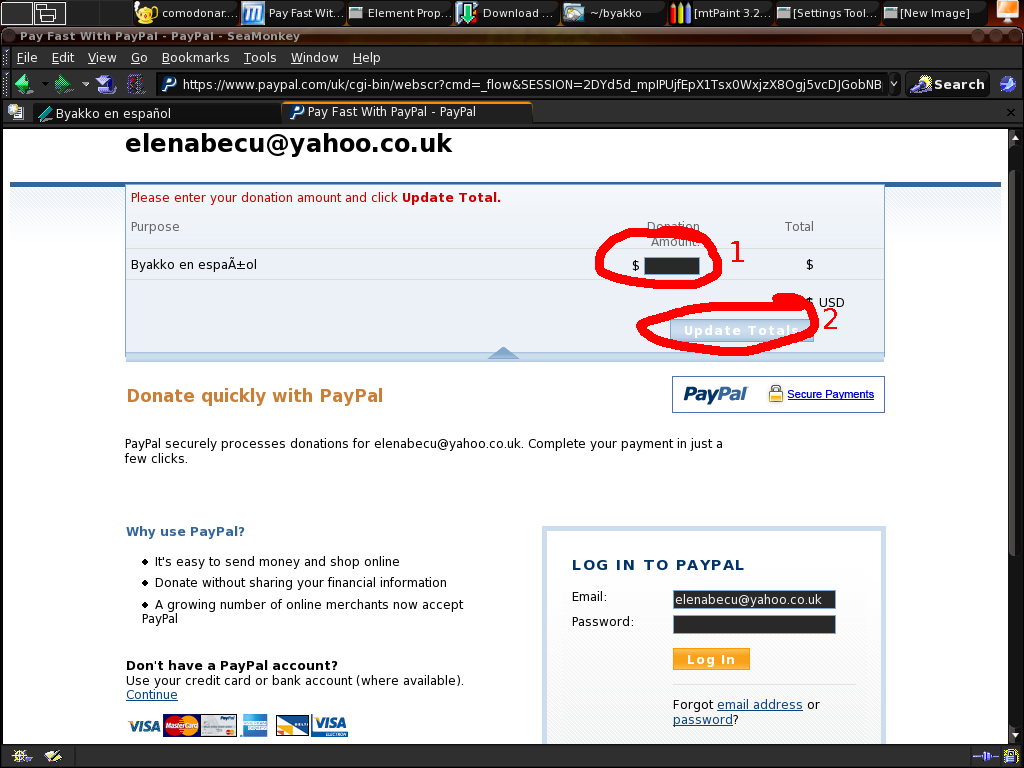Click the PayPal credit card image
The height and width of the screenshot is (768, 1024).
coord(219,725)
